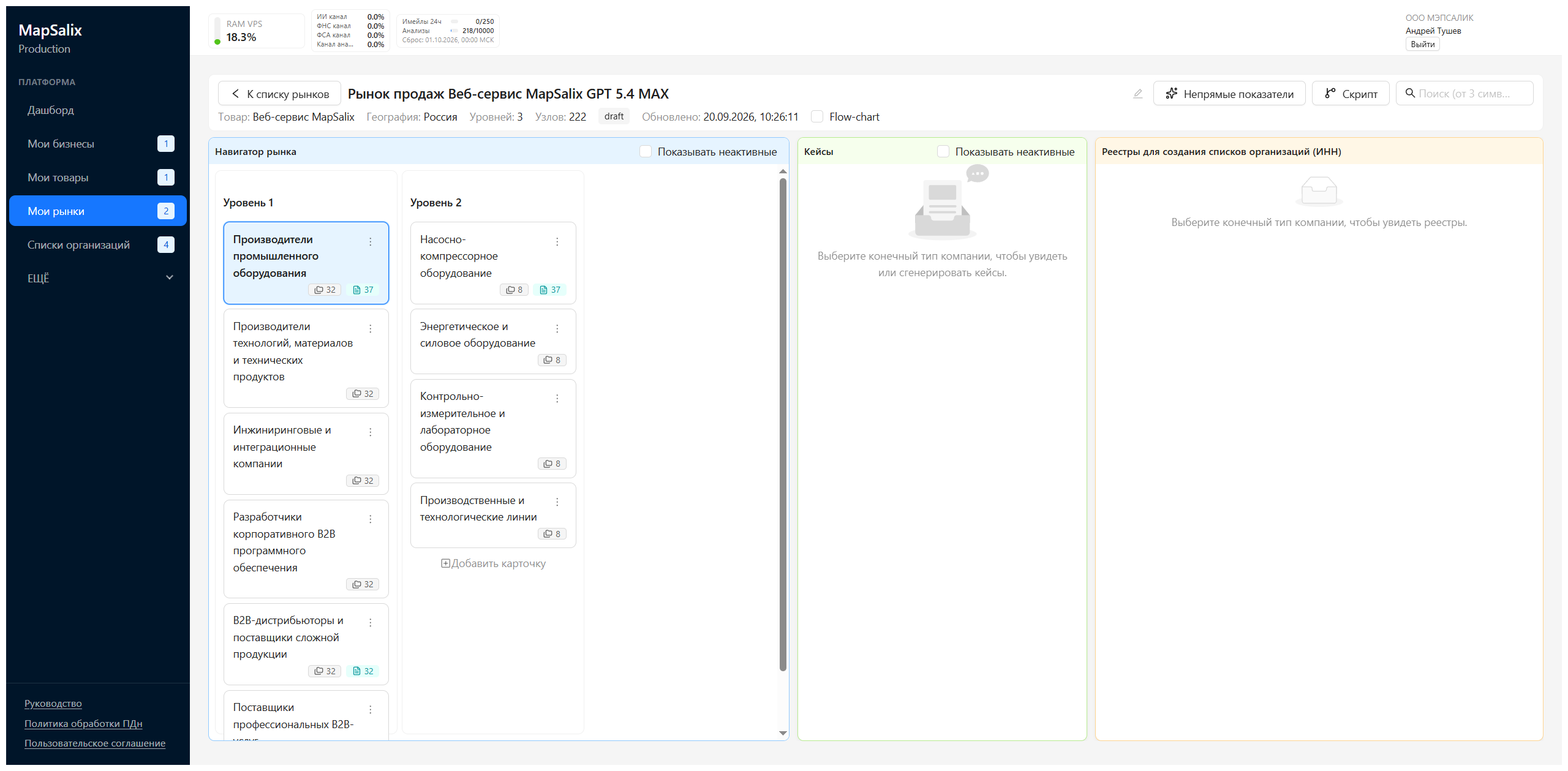Open Мои товары in the sidebar
Viewport: 1568px width, 771px height.
[x=98, y=178]
